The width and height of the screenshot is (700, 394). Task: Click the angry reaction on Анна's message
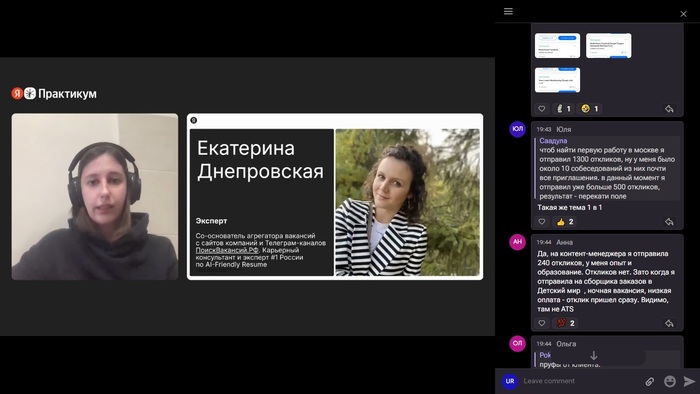(566, 323)
